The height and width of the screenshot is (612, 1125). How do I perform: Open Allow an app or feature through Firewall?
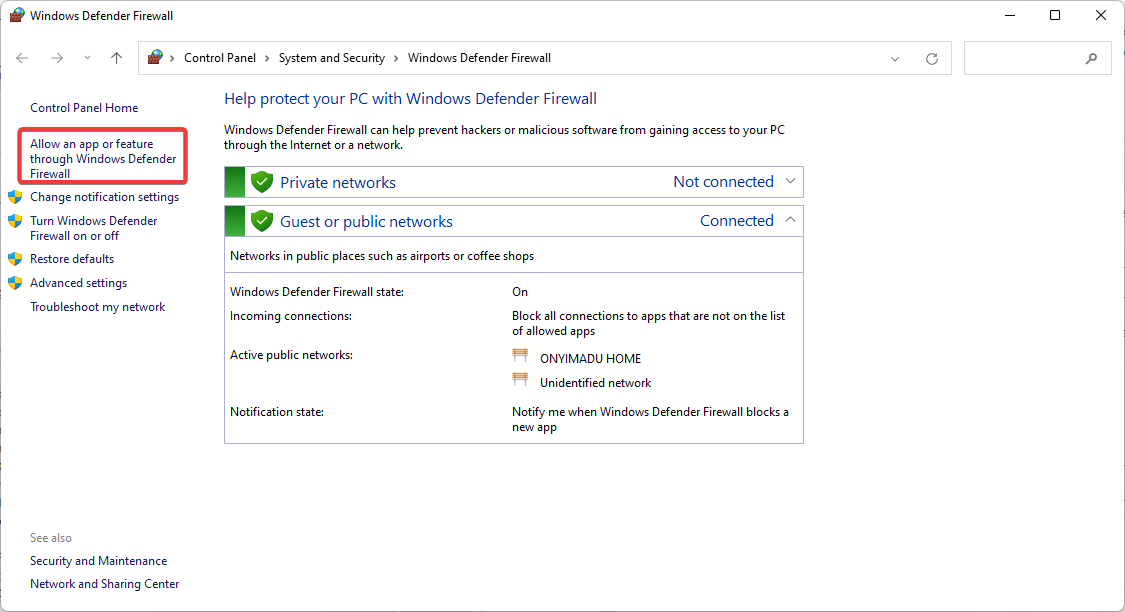103,159
